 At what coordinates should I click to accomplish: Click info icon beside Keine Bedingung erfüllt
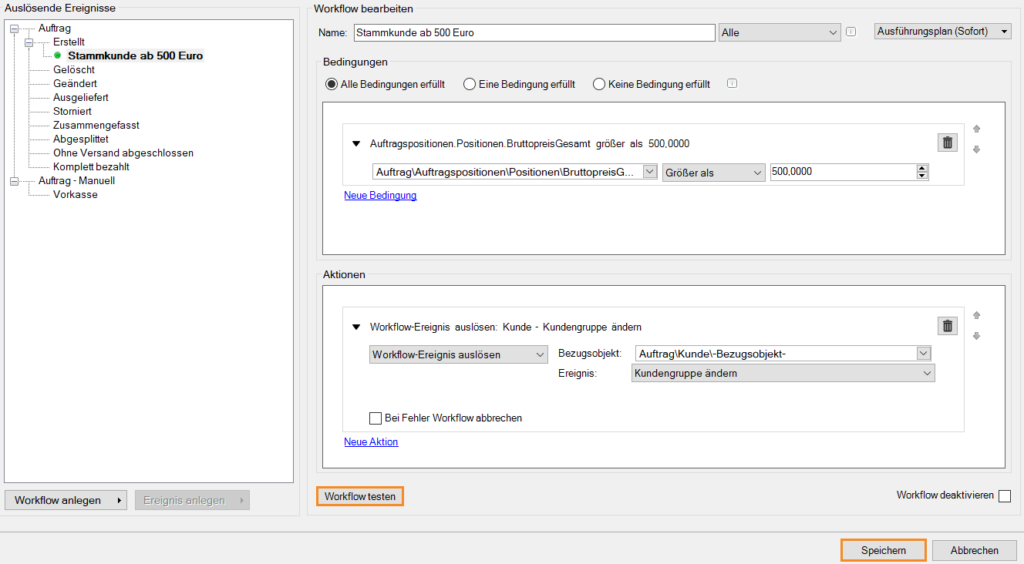pyautogui.click(x=732, y=84)
